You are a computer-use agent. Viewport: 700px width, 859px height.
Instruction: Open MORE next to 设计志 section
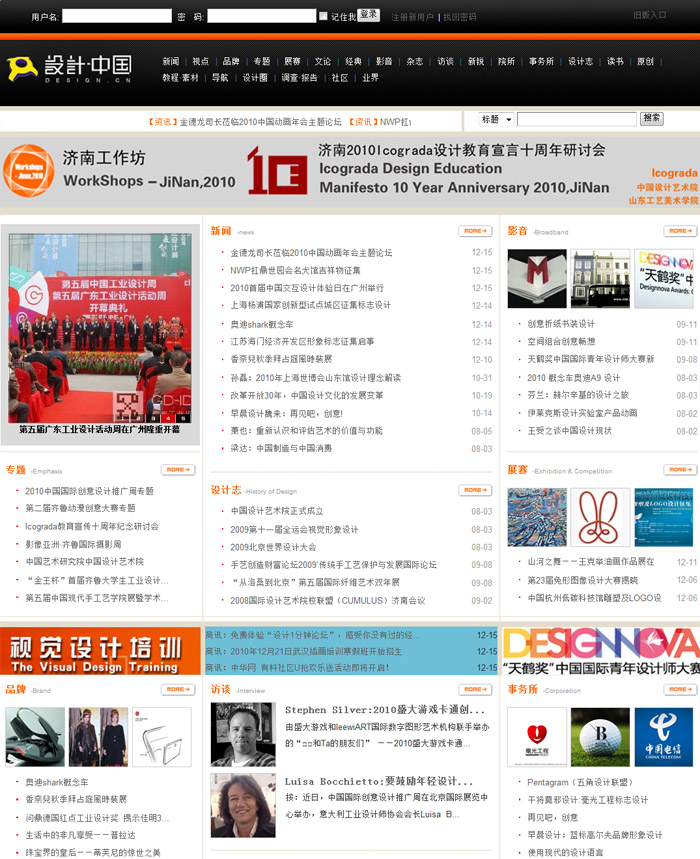[475, 490]
